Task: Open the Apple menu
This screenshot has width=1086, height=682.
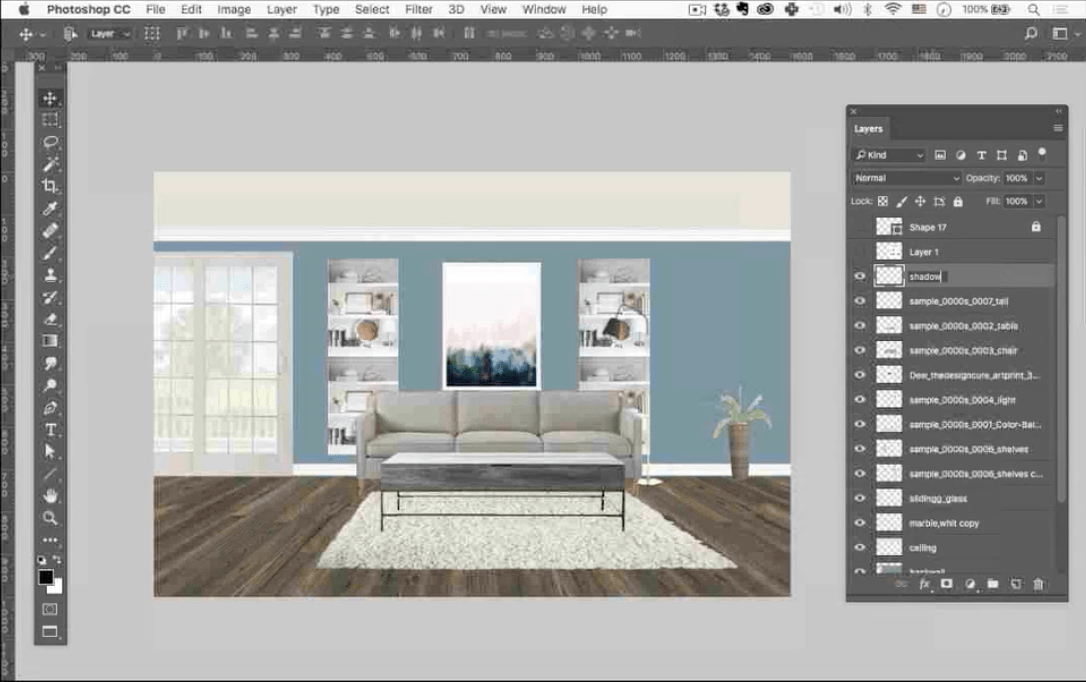Action: [24, 10]
